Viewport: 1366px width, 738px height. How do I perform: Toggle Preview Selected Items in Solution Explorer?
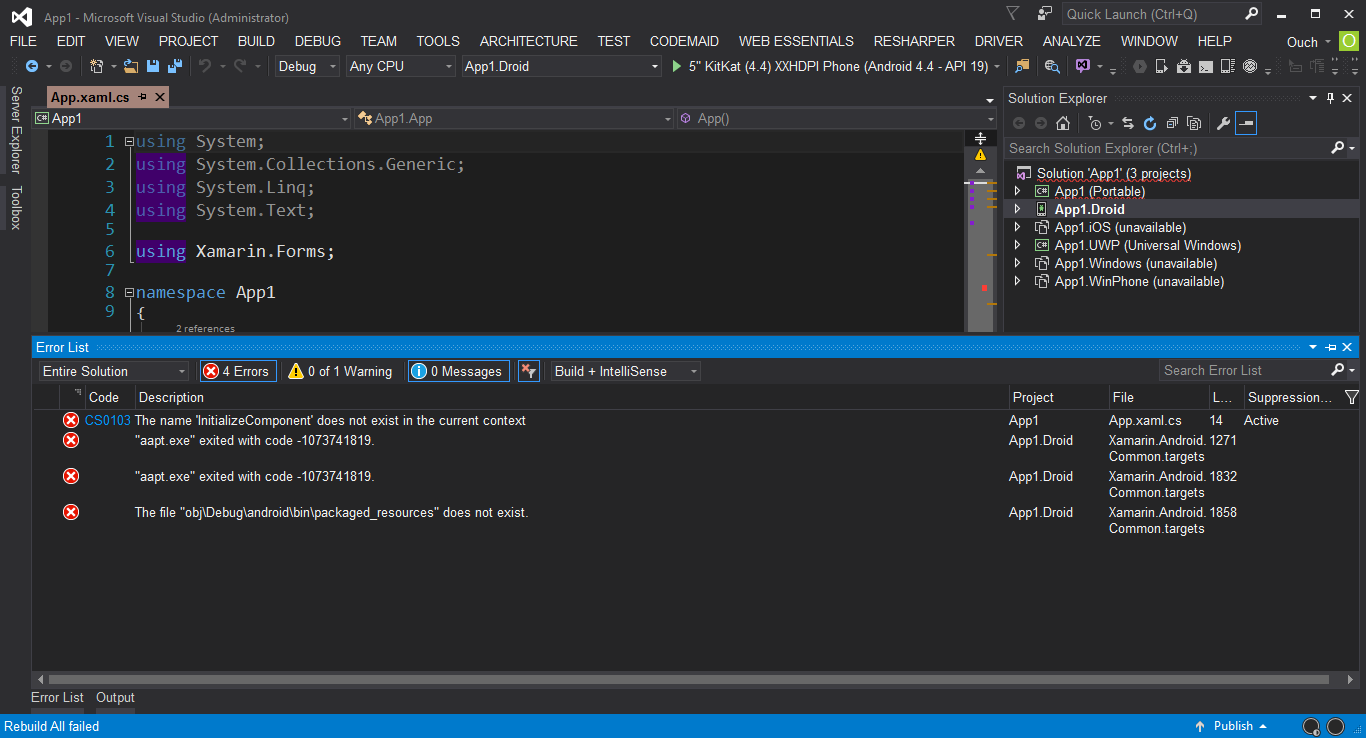click(1246, 123)
